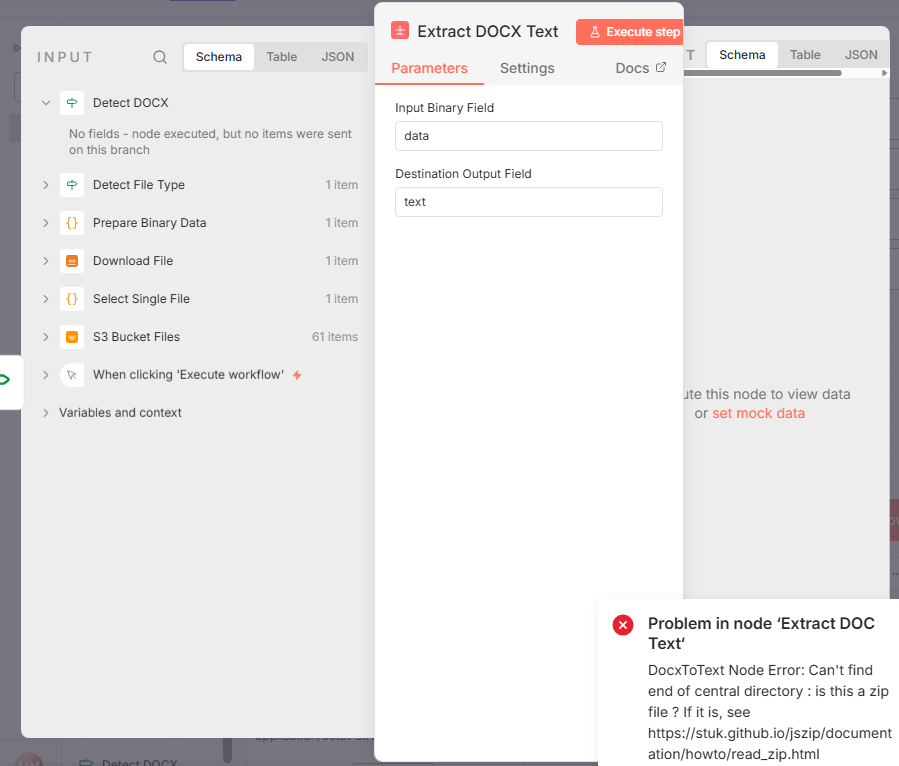Expand the S3 Bucket Files row
The height and width of the screenshot is (766, 899).
[x=46, y=337]
